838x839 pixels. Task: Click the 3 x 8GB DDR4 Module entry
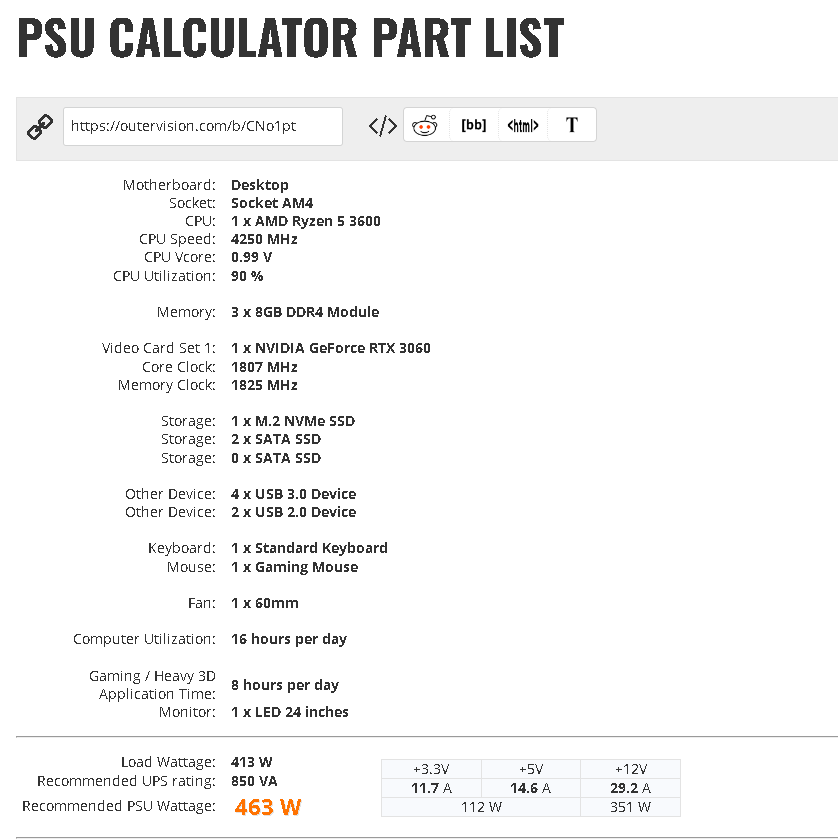click(305, 312)
